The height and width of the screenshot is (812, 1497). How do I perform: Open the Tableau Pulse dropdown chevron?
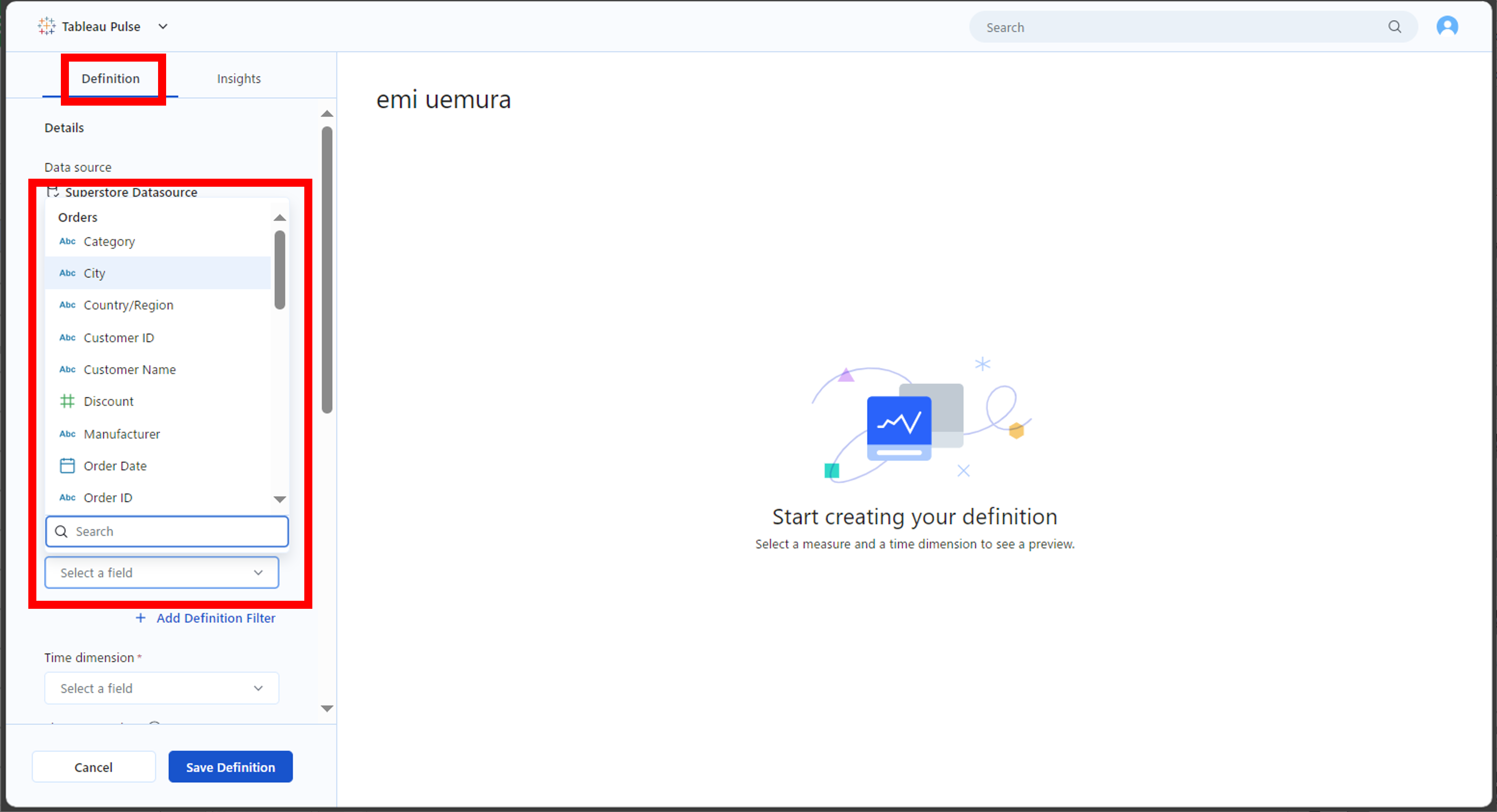[x=163, y=26]
